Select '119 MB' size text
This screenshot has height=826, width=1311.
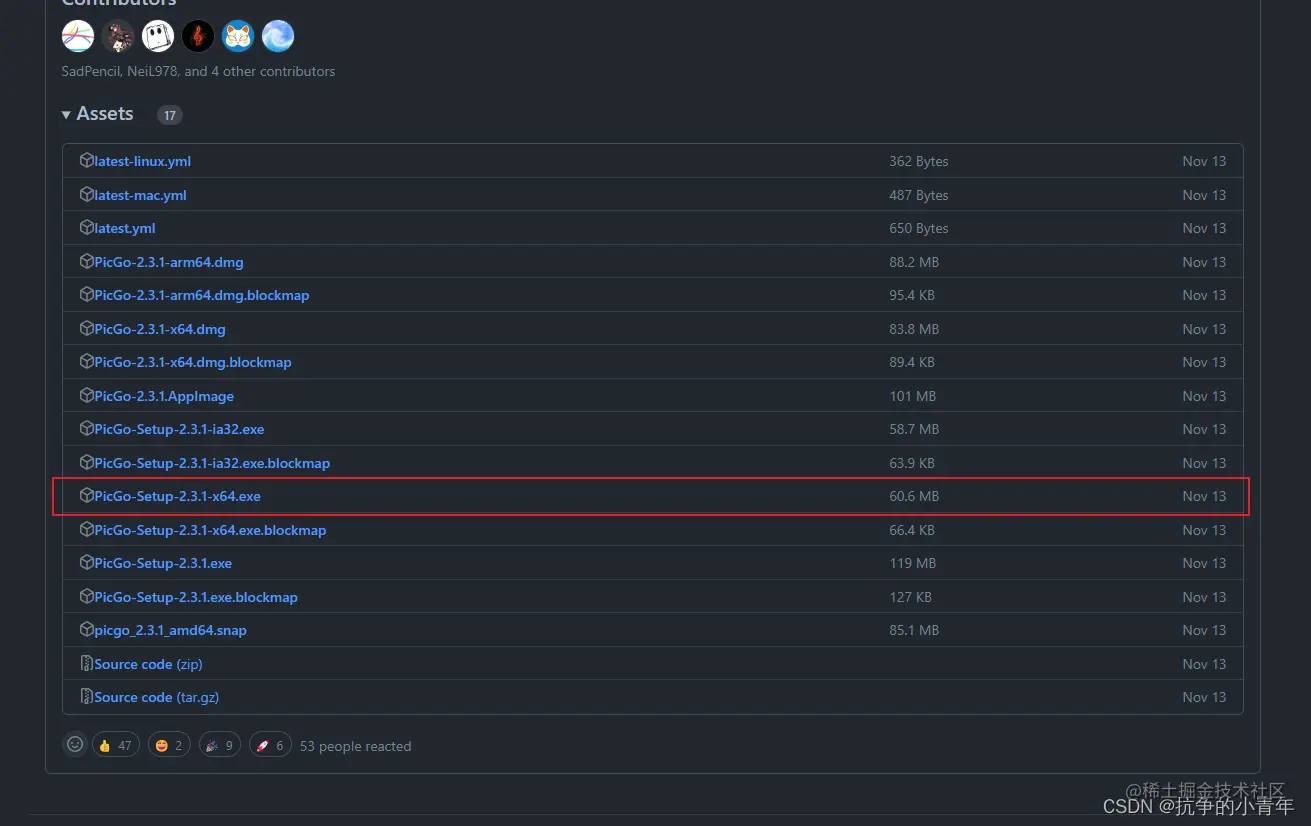pos(912,563)
